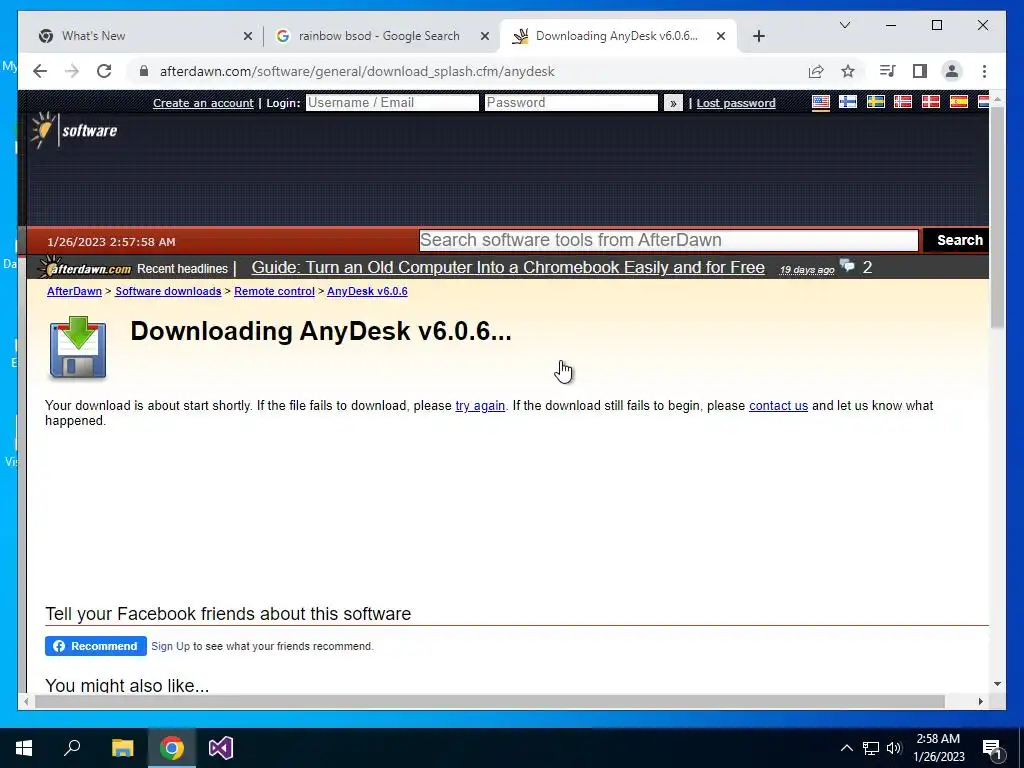This screenshot has height=768, width=1024.
Task: Open the Software downloads breadcrumb
Action: click(168, 291)
